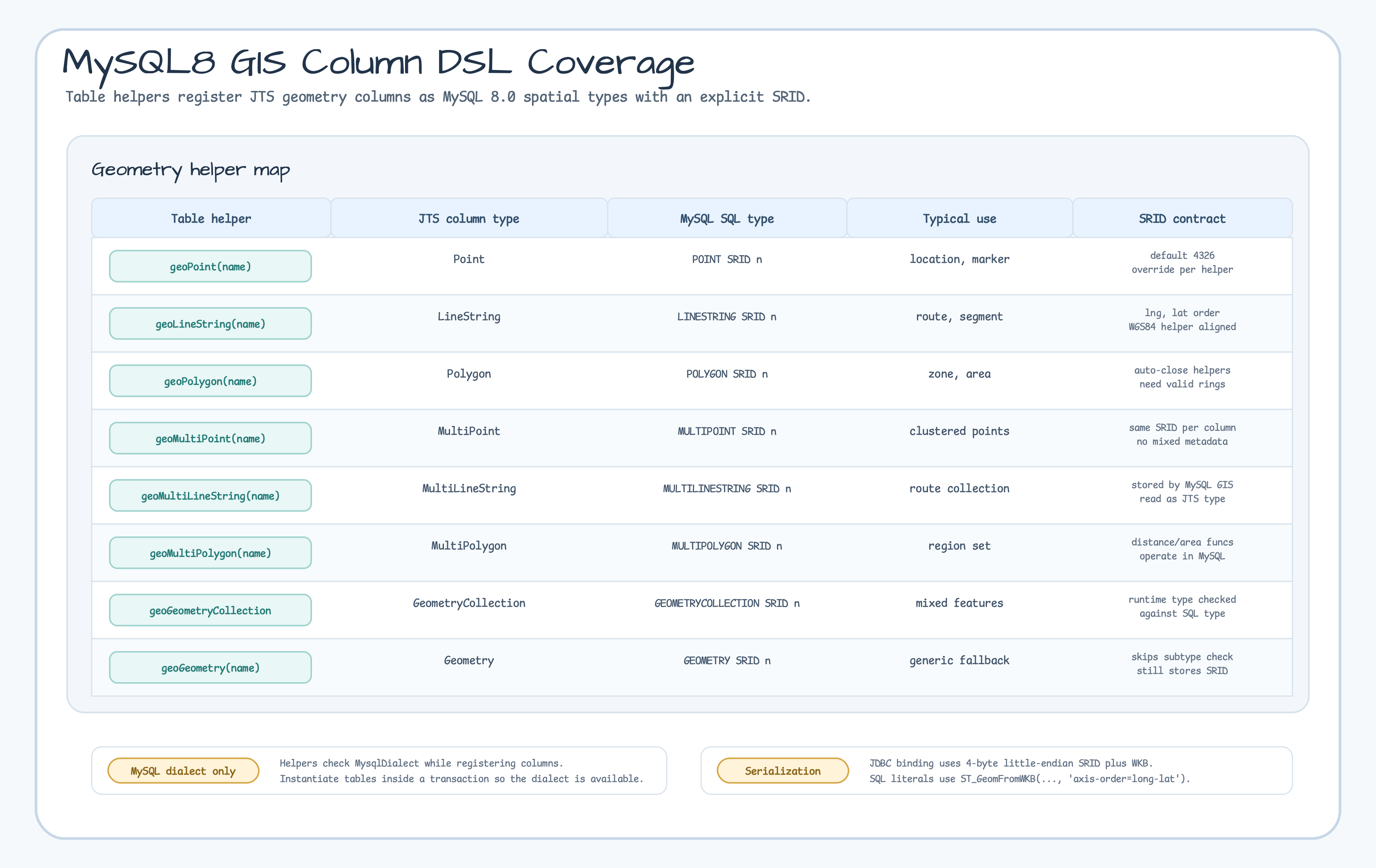This screenshot has height=868, width=1376.
Task: Click the 'MULTIPOLYGON SRID n' cell
Action: (727, 546)
